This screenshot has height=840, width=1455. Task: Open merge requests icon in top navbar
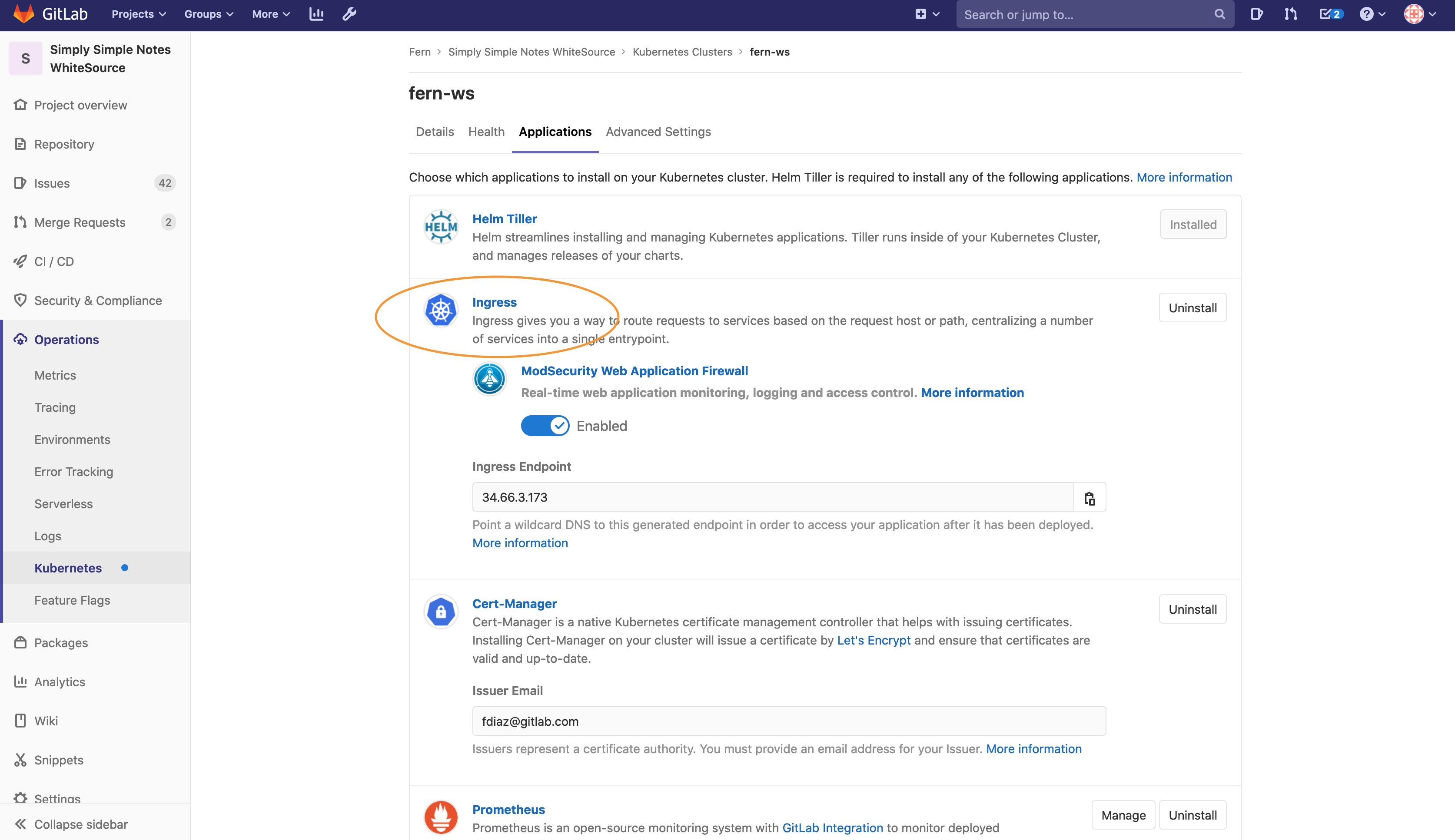click(x=1291, y=14)
